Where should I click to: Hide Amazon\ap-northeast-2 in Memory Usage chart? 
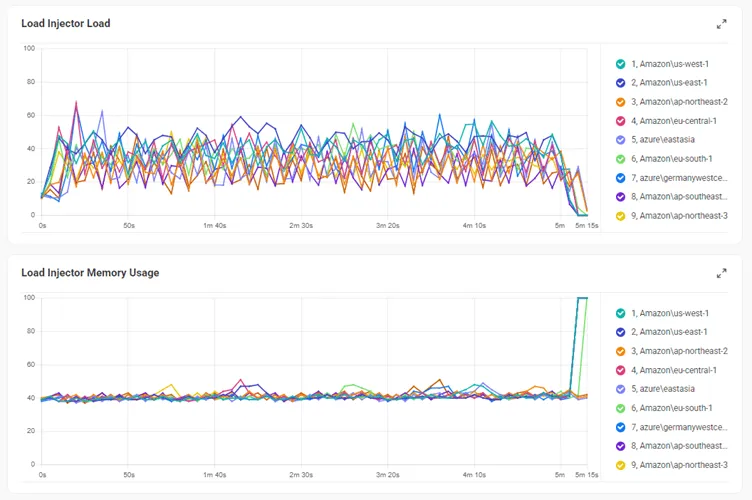coord(621,351)
